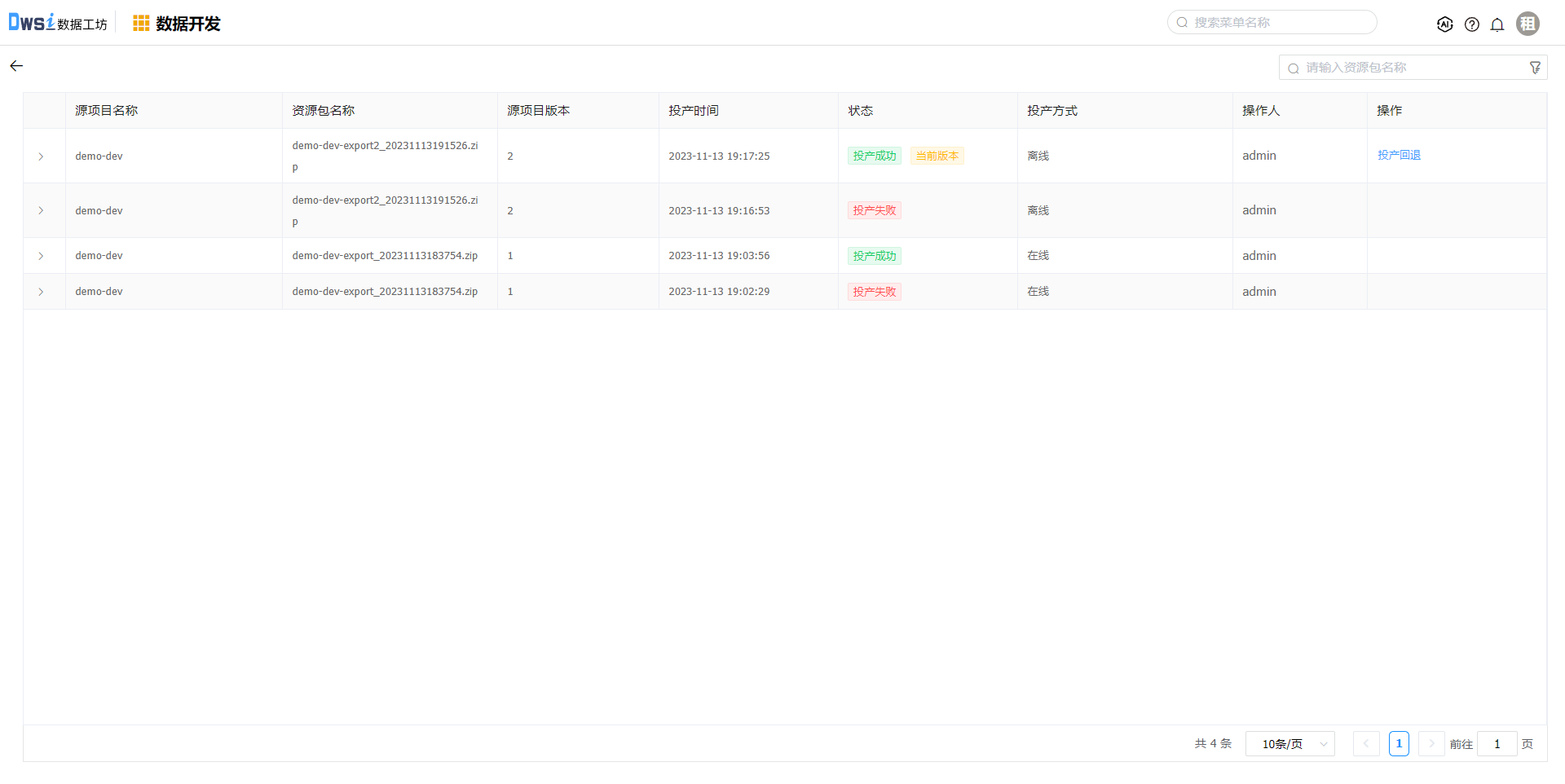Image resolution: width=1565 pixels, height=784 pixels.
Task: Go to the previous page arrow
Action: pyautogui.click(x=1366, y=744)
